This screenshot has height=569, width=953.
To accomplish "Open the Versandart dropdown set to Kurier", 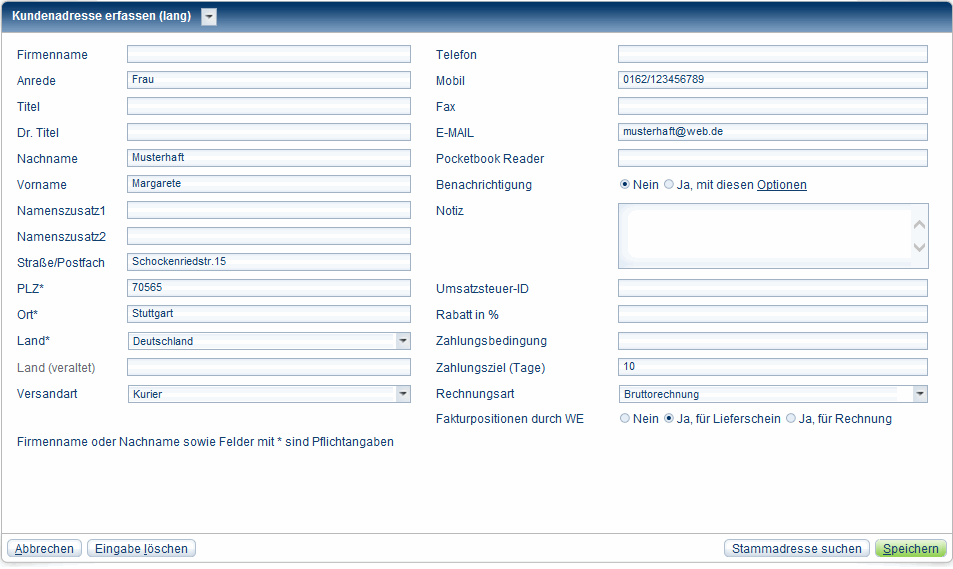I will coord(402,394).
